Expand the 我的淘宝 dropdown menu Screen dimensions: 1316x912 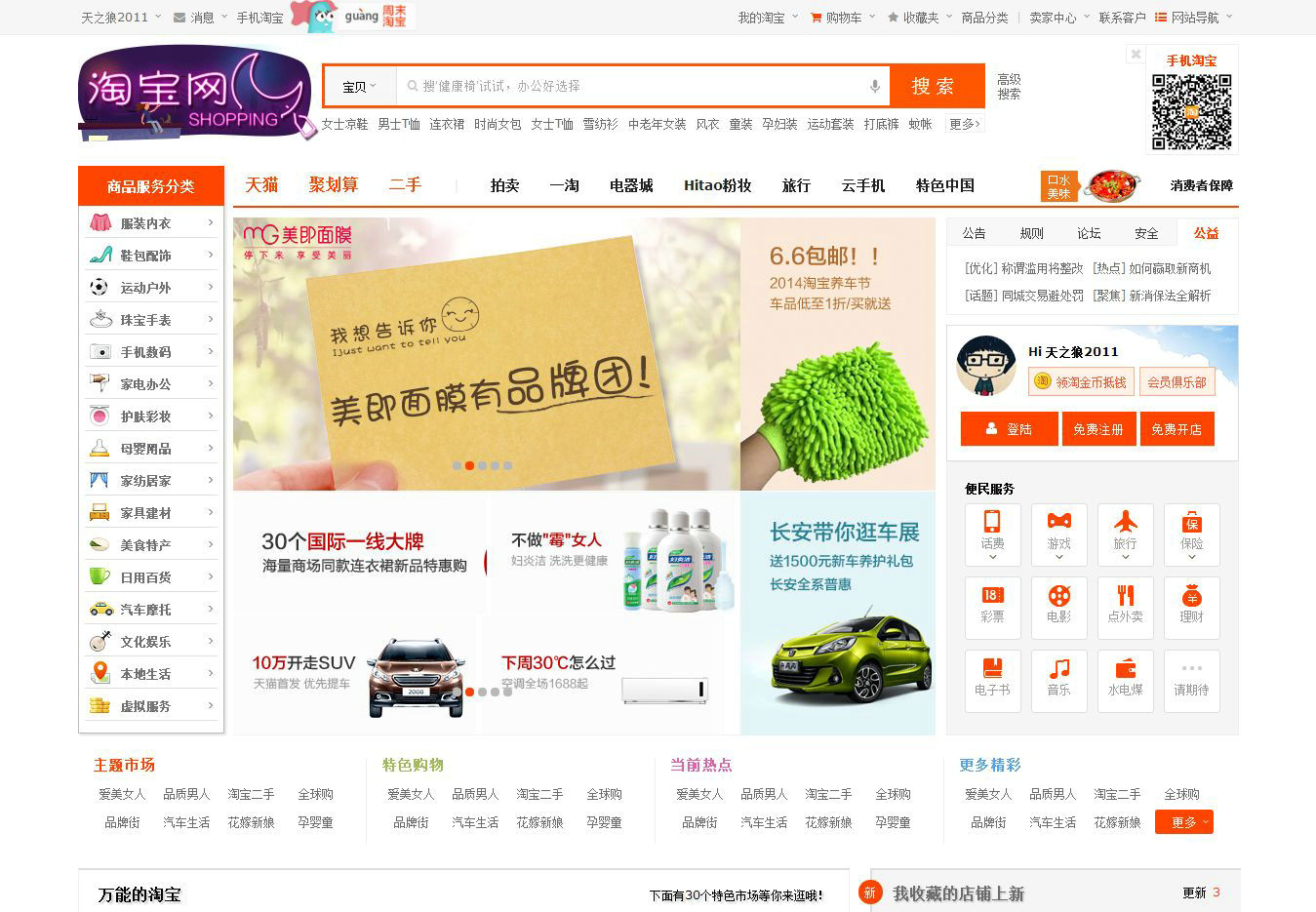click(768, 18)
